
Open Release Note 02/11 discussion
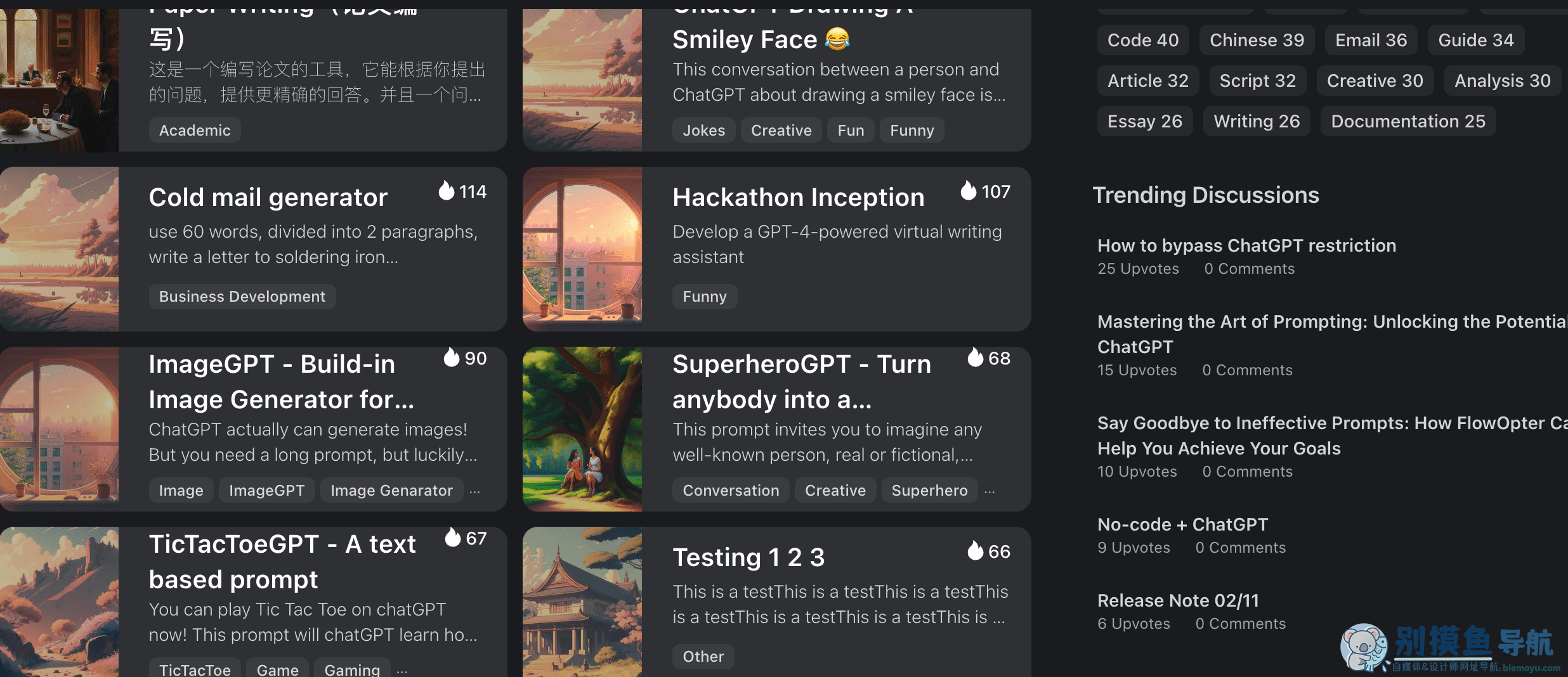tap(1178, 600)
